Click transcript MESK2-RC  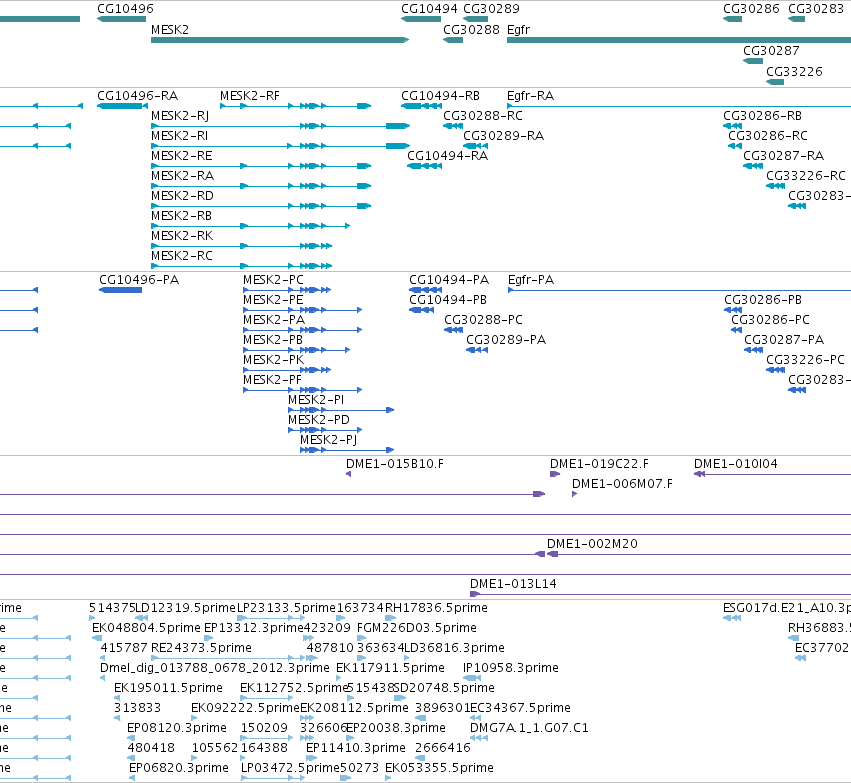(181, 256)
